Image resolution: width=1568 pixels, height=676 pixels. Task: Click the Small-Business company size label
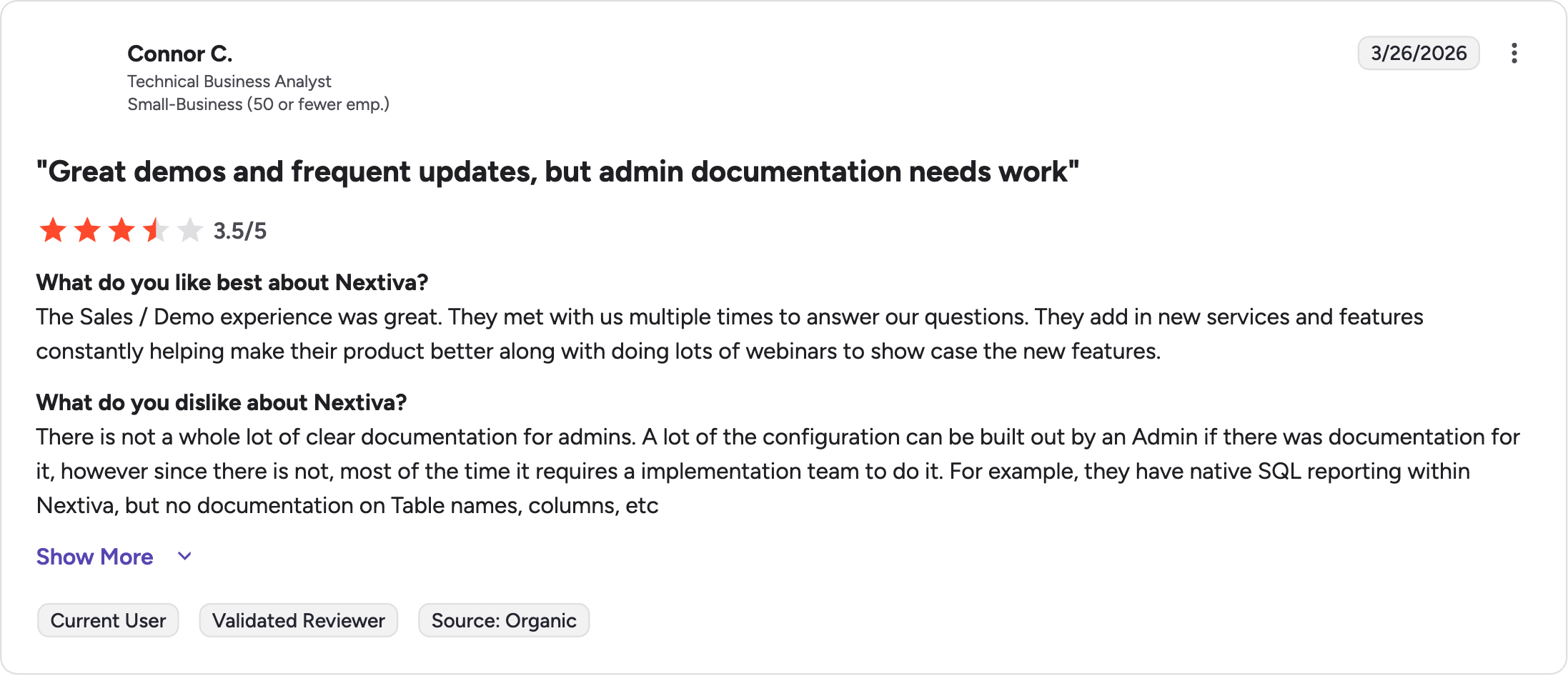pos(259,104)
